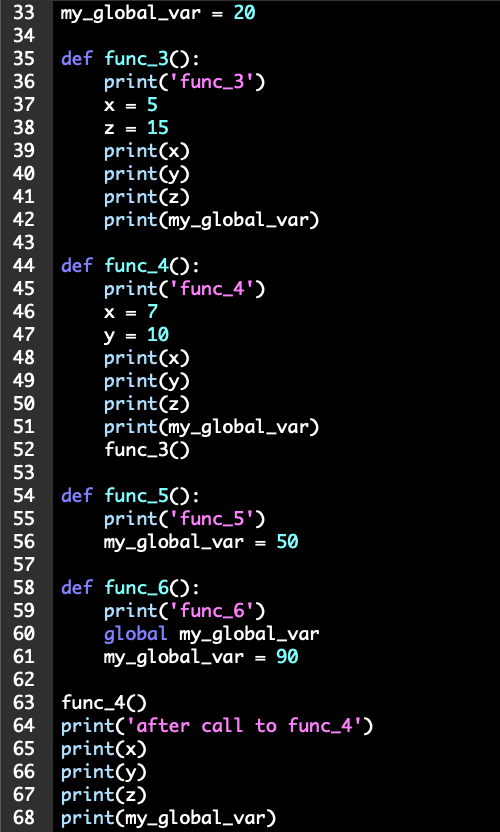This screenshot has width=500, height=832.
Task: Click my_global_var = 50 on line 56
Action: tap(201, 542)
